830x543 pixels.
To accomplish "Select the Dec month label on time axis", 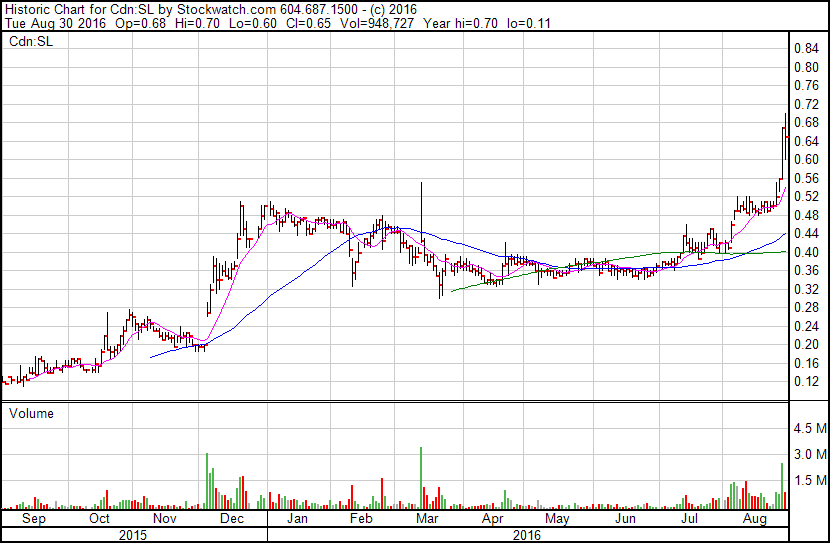I will (231, 520).
